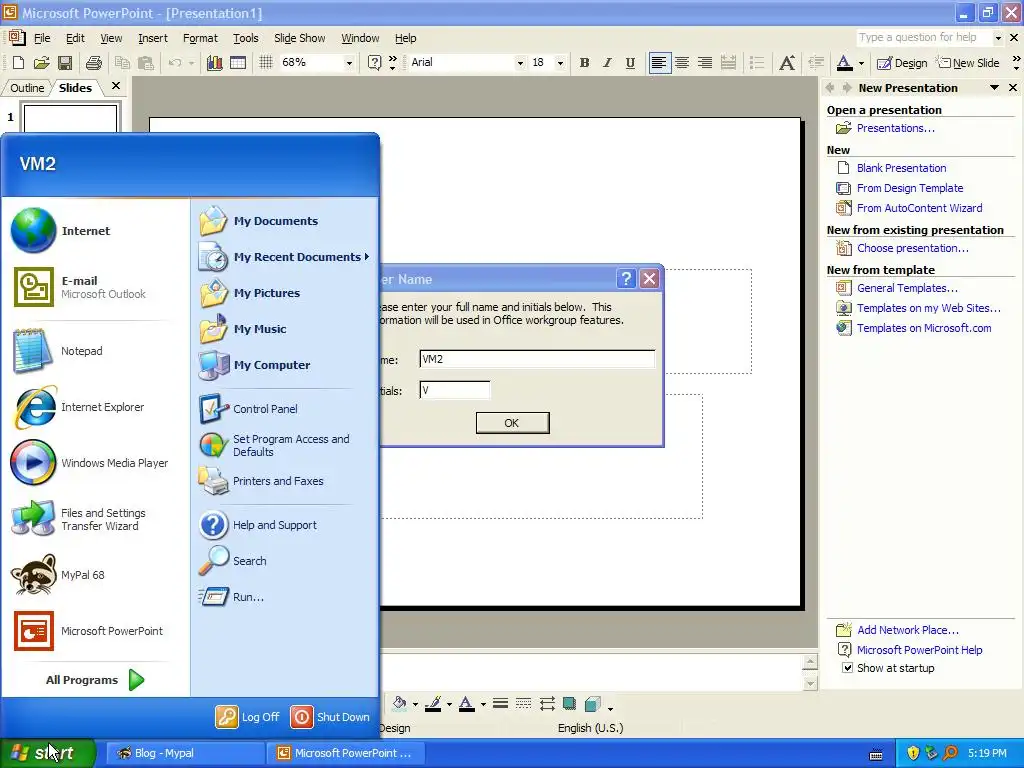Click the Insert Chart toolbar icon
Image resolution: width=1024 pixels, height=768 pixels.
click(x=214, y=63)
